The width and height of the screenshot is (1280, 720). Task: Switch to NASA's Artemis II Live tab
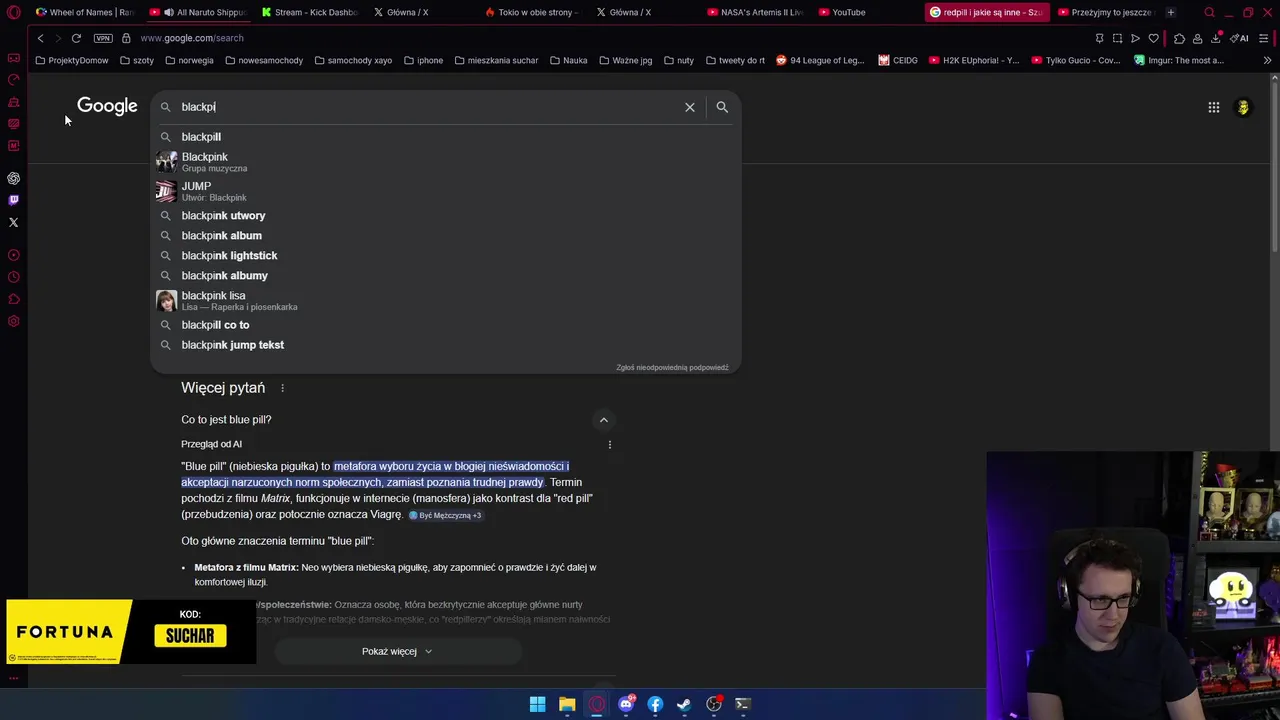[757, 12]
